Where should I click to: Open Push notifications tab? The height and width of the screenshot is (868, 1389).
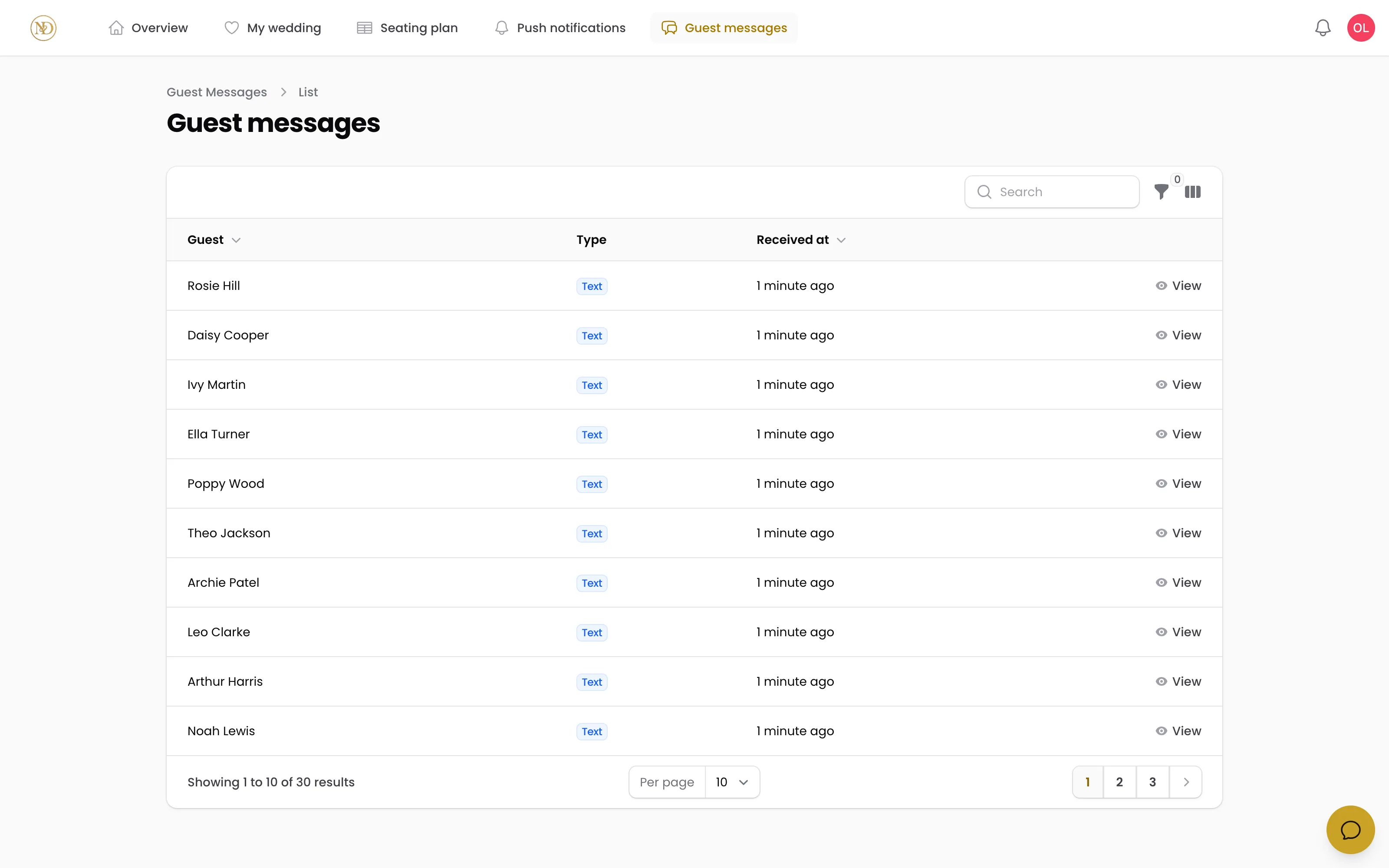[560, 27]
